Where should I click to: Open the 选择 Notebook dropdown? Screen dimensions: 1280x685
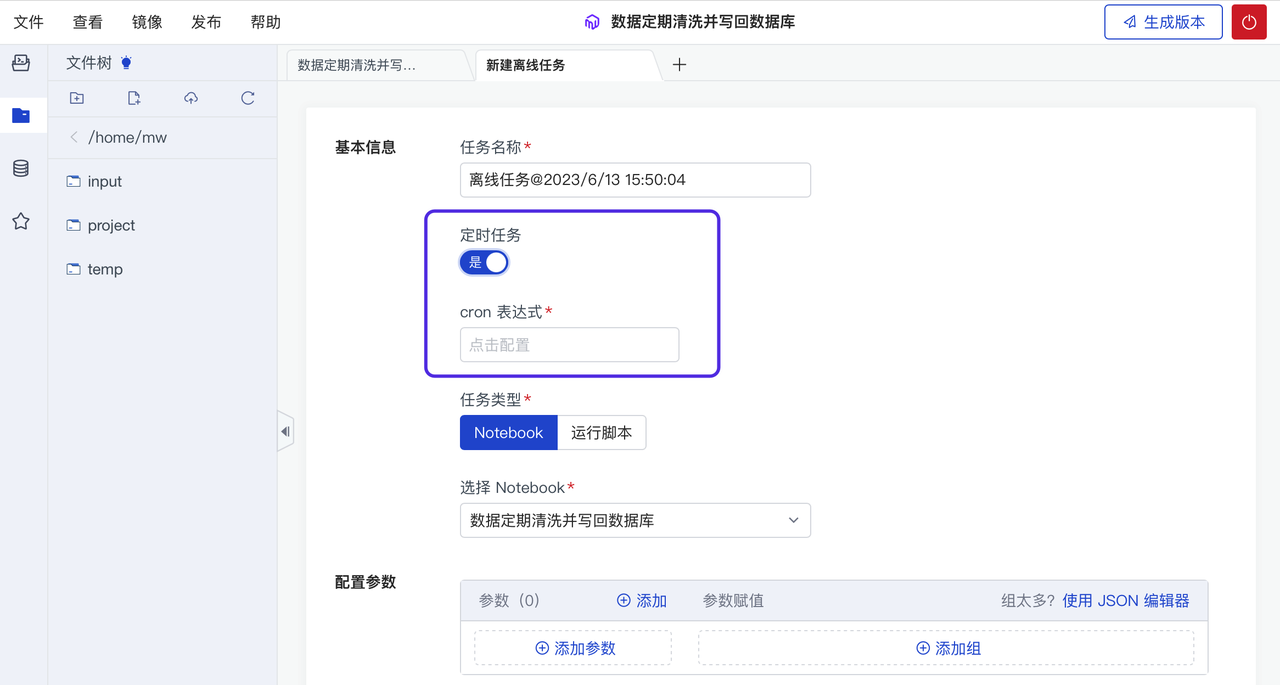(635, 520)
